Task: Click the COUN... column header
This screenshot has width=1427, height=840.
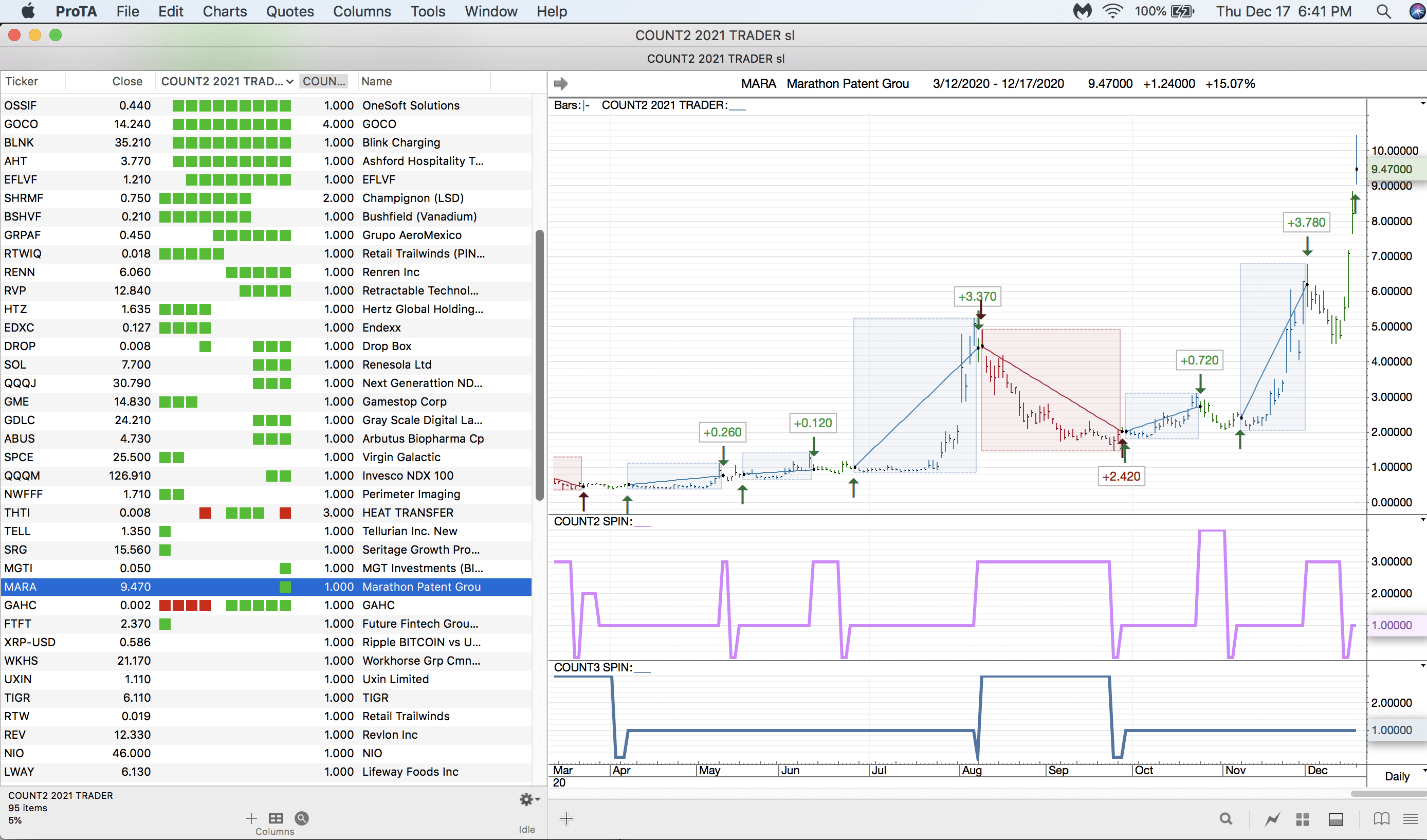Action: coord(324,82)
